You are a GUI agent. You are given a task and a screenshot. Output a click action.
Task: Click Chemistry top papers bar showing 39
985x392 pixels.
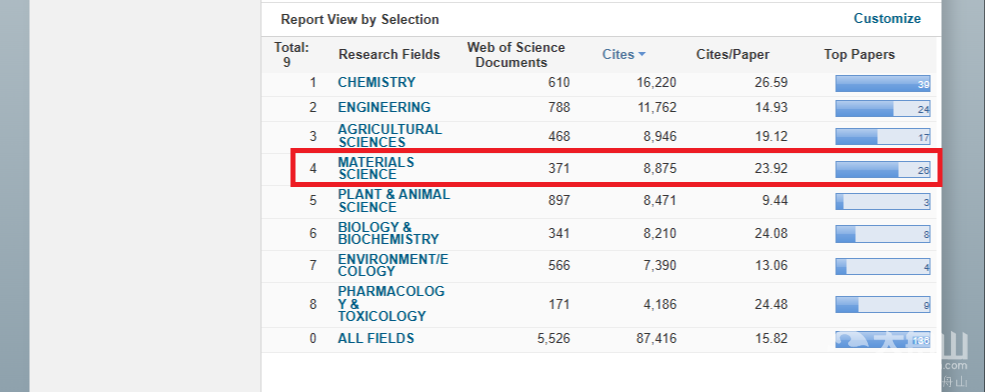[883, 84]
